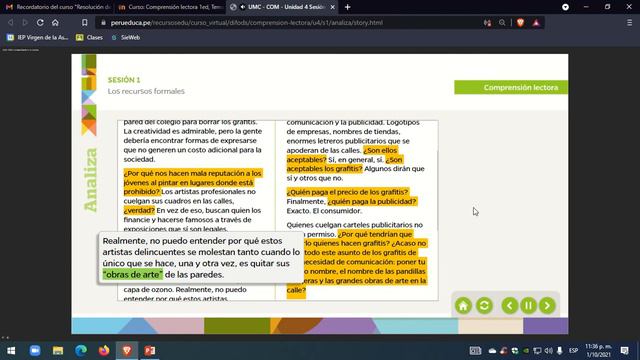Open Microsoft Edge from the taskbar
This screenshot has height=360, width=640.
pos(81,351)
